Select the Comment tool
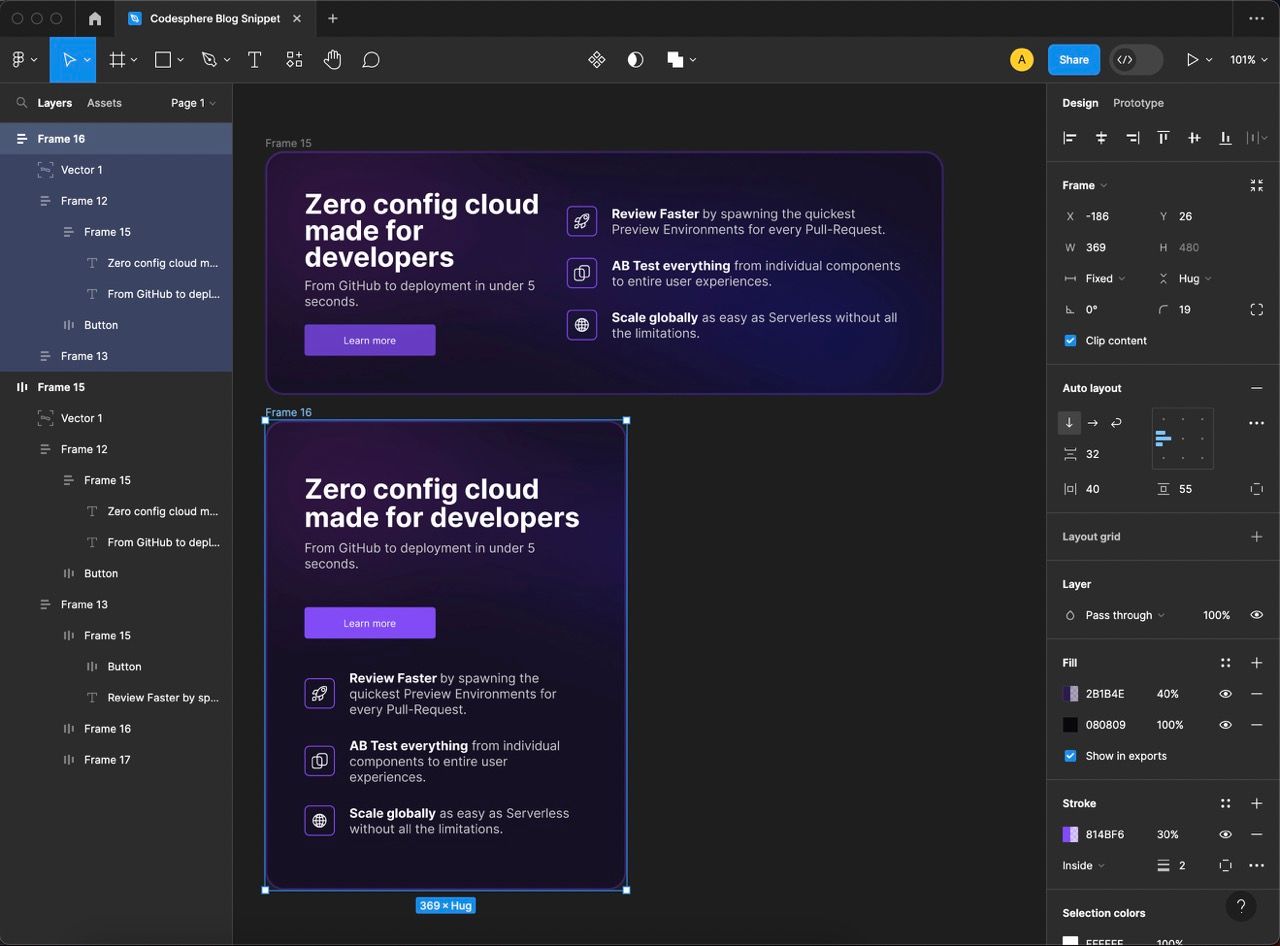Image resolution: width=1280 pixels, height=946 pixels. pyautogui.click(x=371, y=60)
